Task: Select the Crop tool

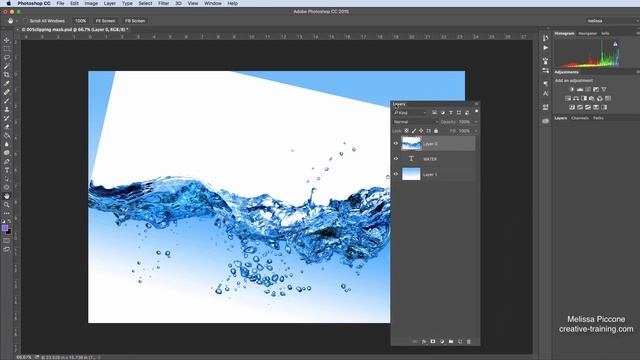Action: [x=7, y=75]
